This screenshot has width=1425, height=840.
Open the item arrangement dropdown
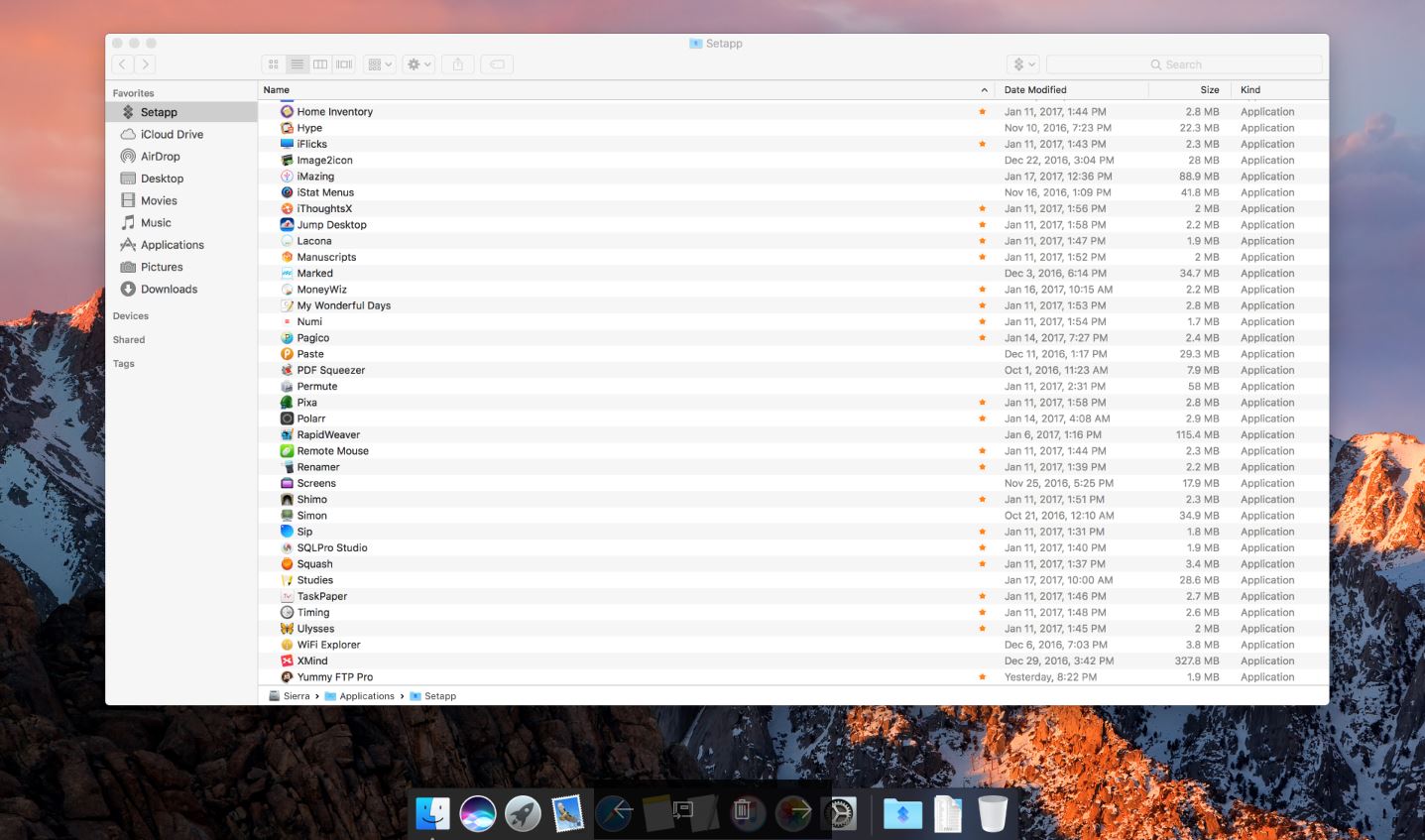click(x=380, y=64)
